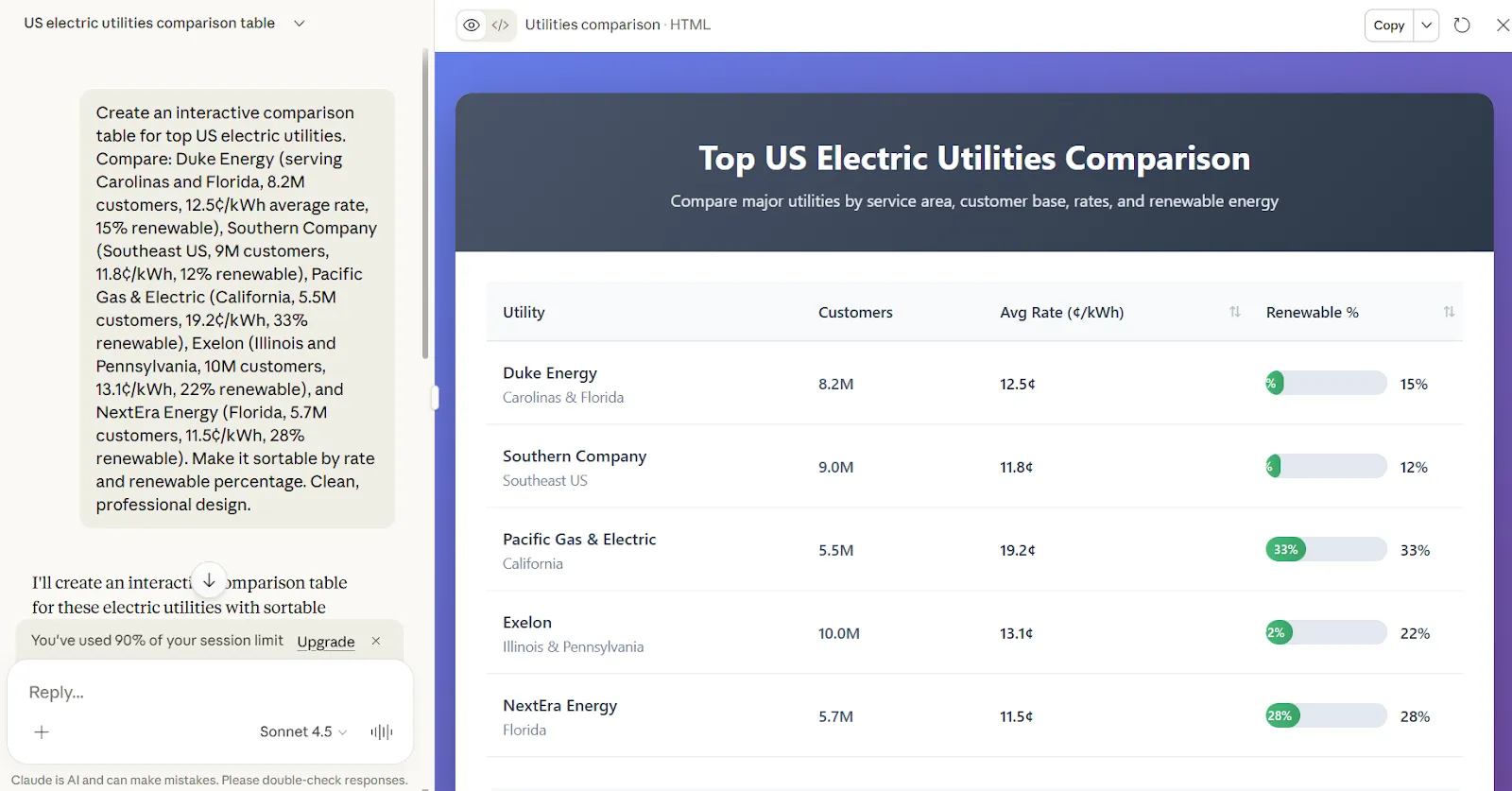
Task: Dismiss the session limit notice
Action: (x=376, y=641)
